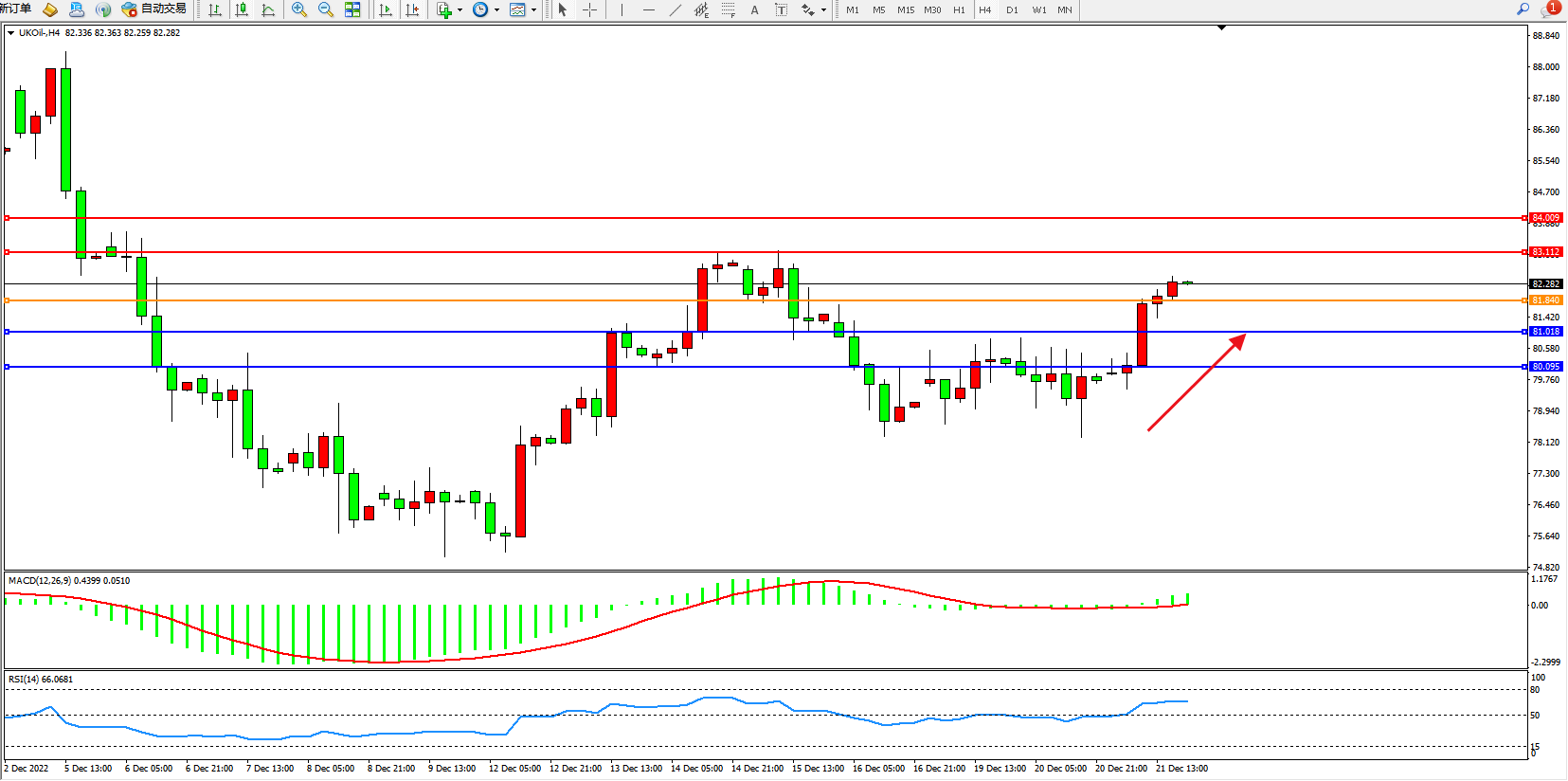1568x781 pixels.
Task: Switch to the D1 timeframe
Action: (1012, 9)
